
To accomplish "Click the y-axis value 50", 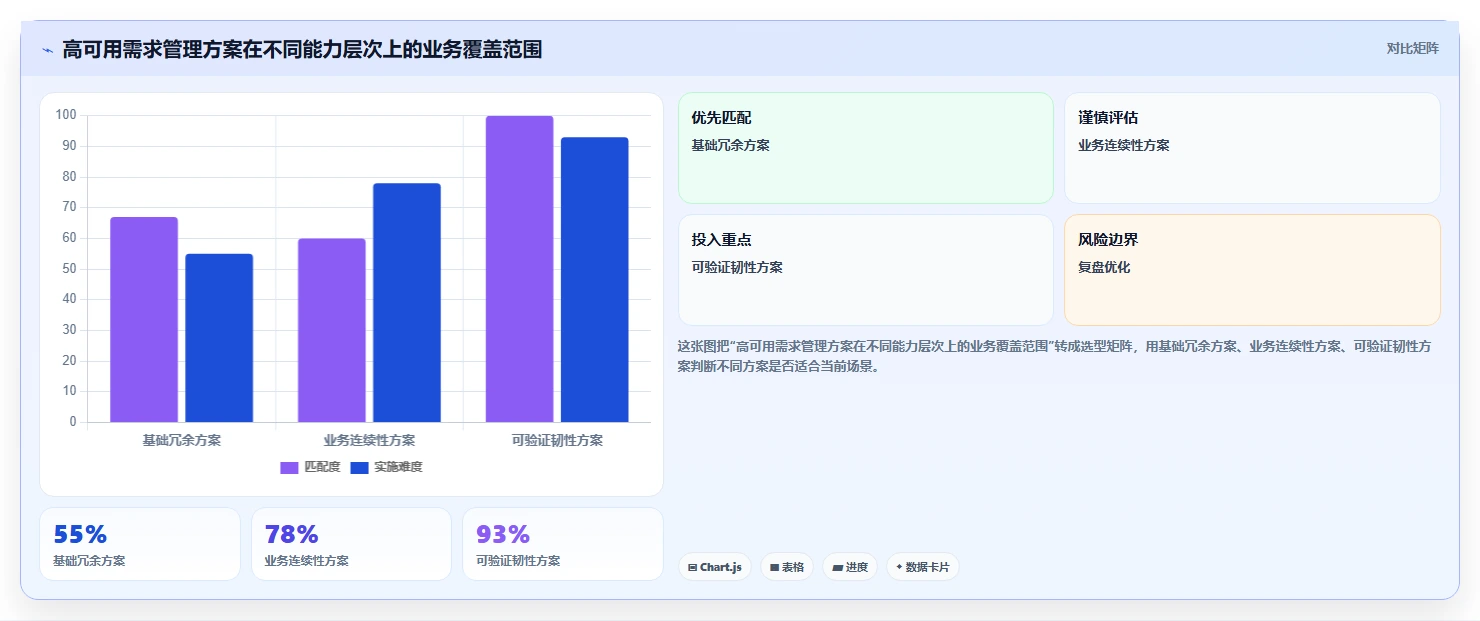I will pyautogui.click(x=69, y=269).
